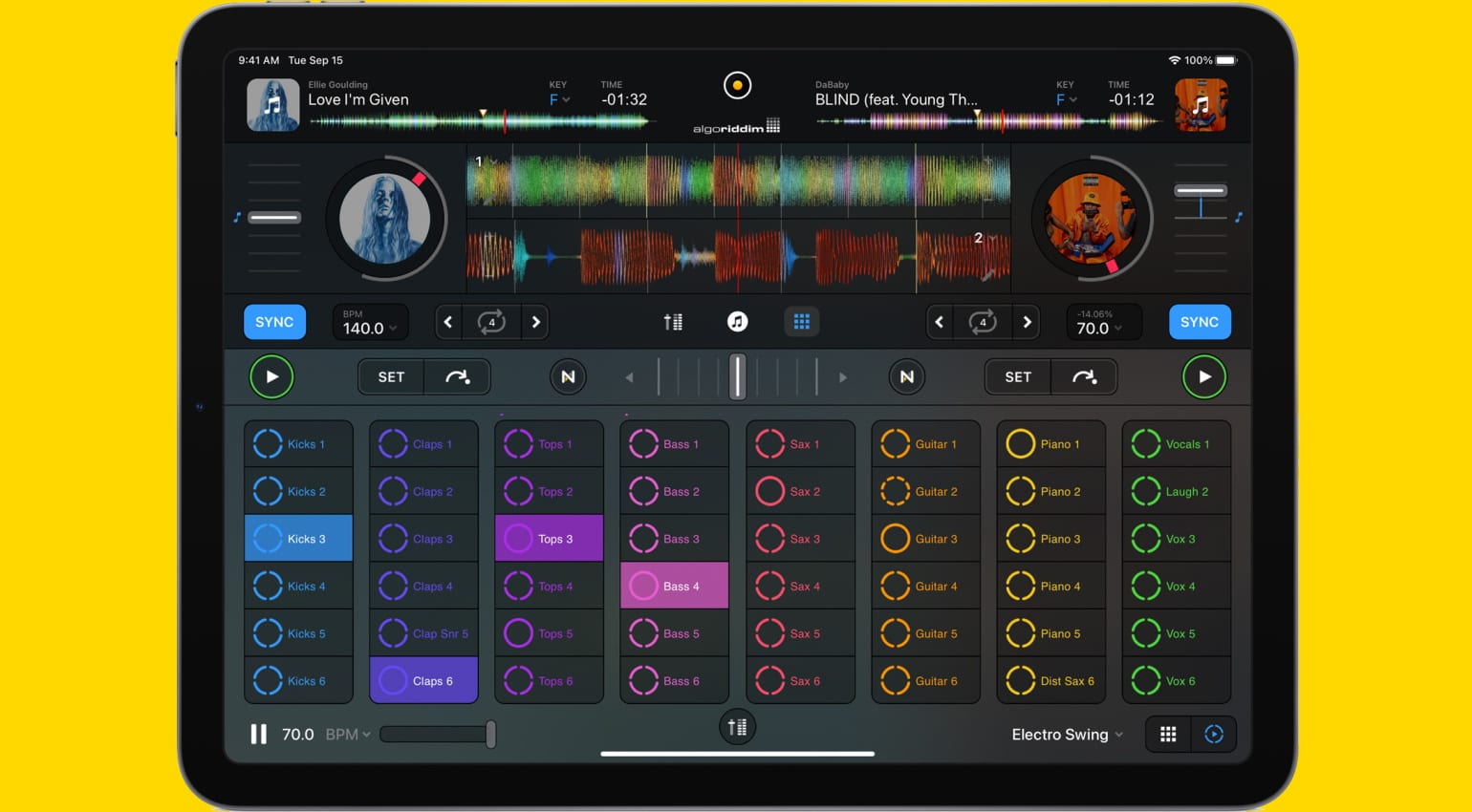Expand looper BPM unit dropdown

click(x=348, y=734)
